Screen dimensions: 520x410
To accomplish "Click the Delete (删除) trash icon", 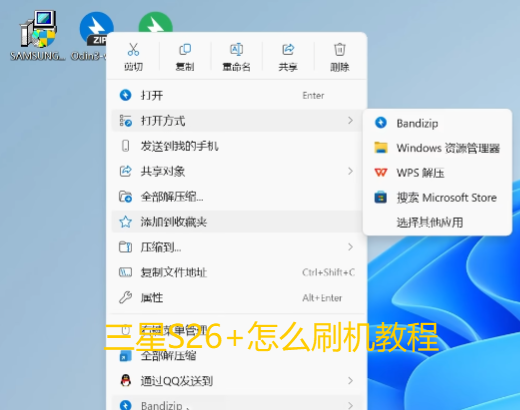I will tap(340, 50).
